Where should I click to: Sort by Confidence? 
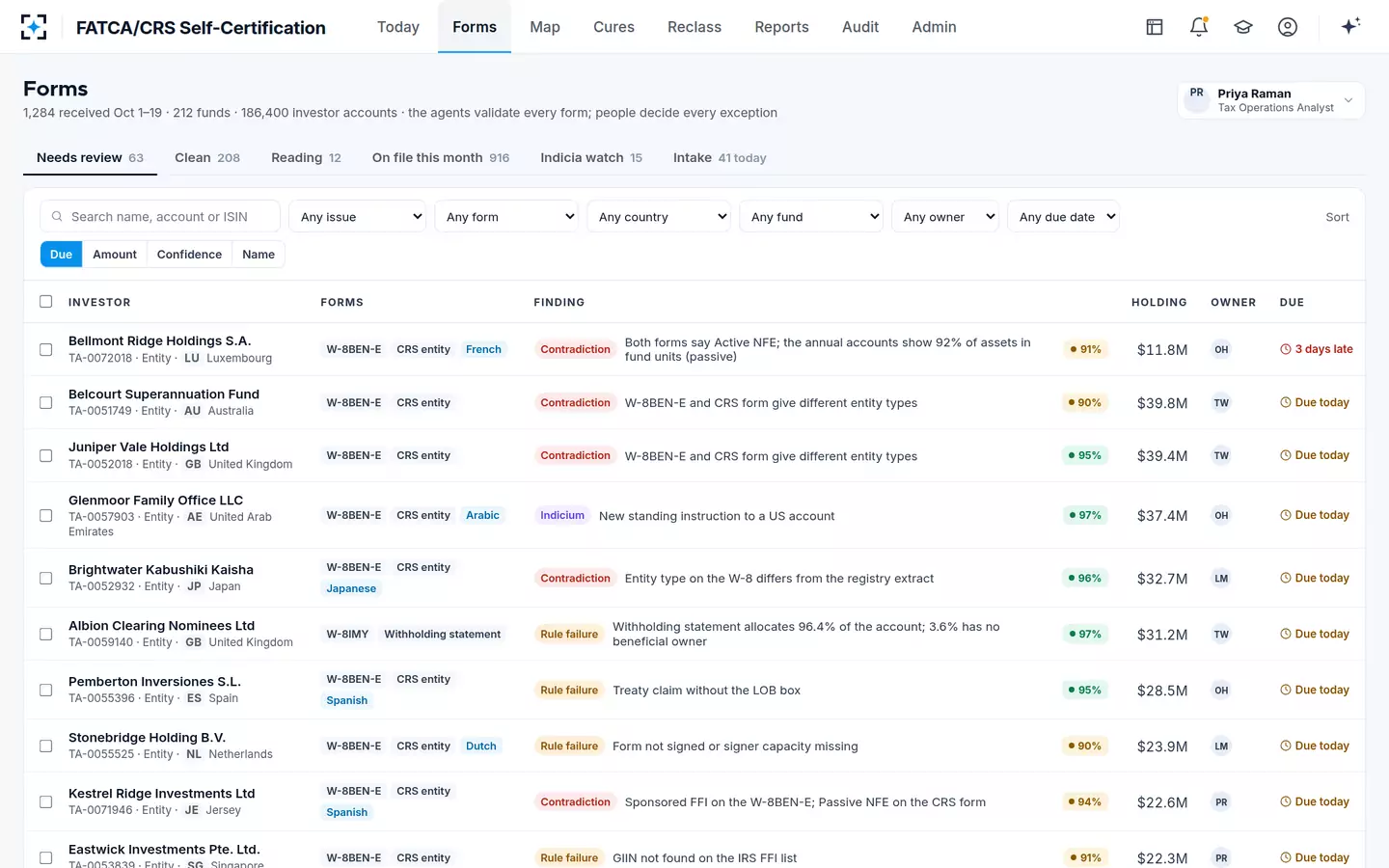[189, 255]
